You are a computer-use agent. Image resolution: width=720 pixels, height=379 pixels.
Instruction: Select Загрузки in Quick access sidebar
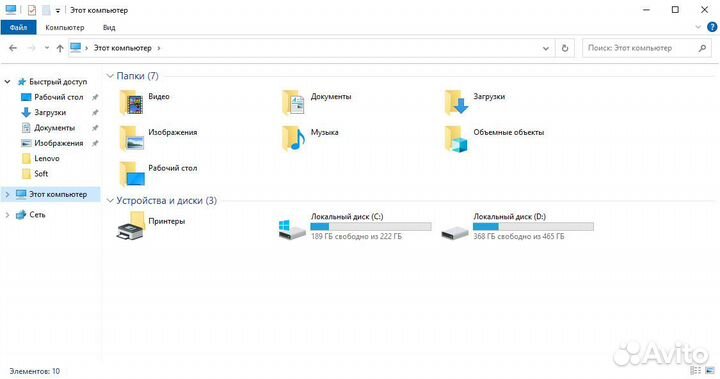[x=50, y=113]
